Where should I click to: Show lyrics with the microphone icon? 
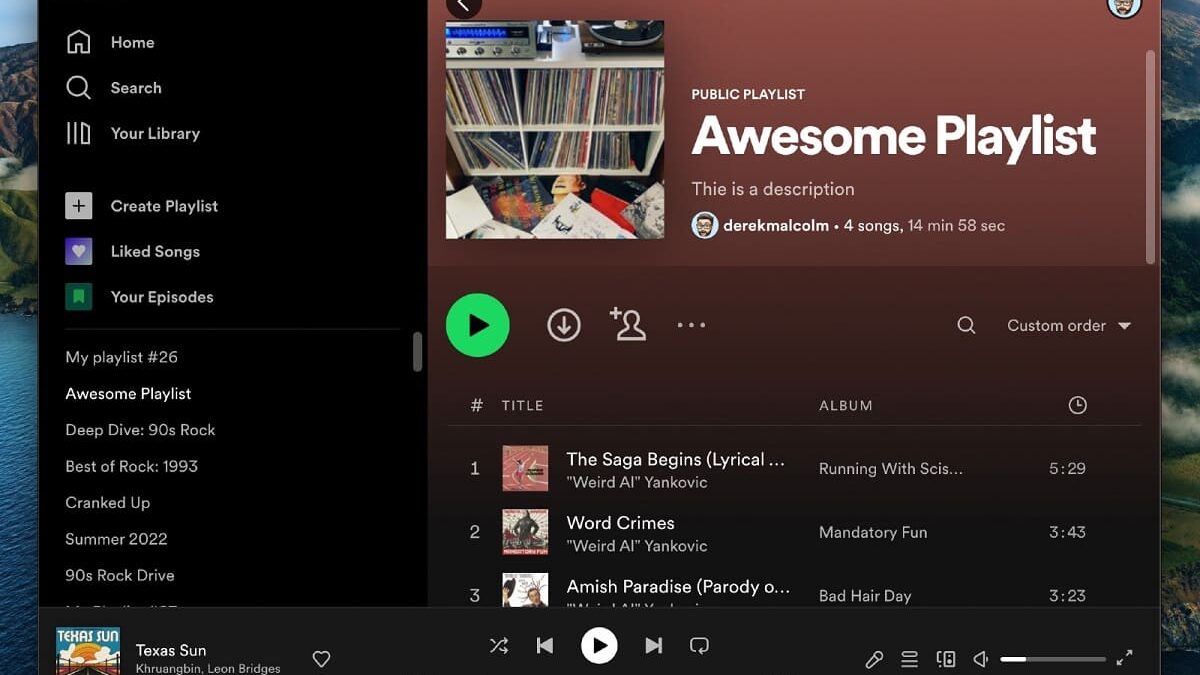click(x=874, y=659)
